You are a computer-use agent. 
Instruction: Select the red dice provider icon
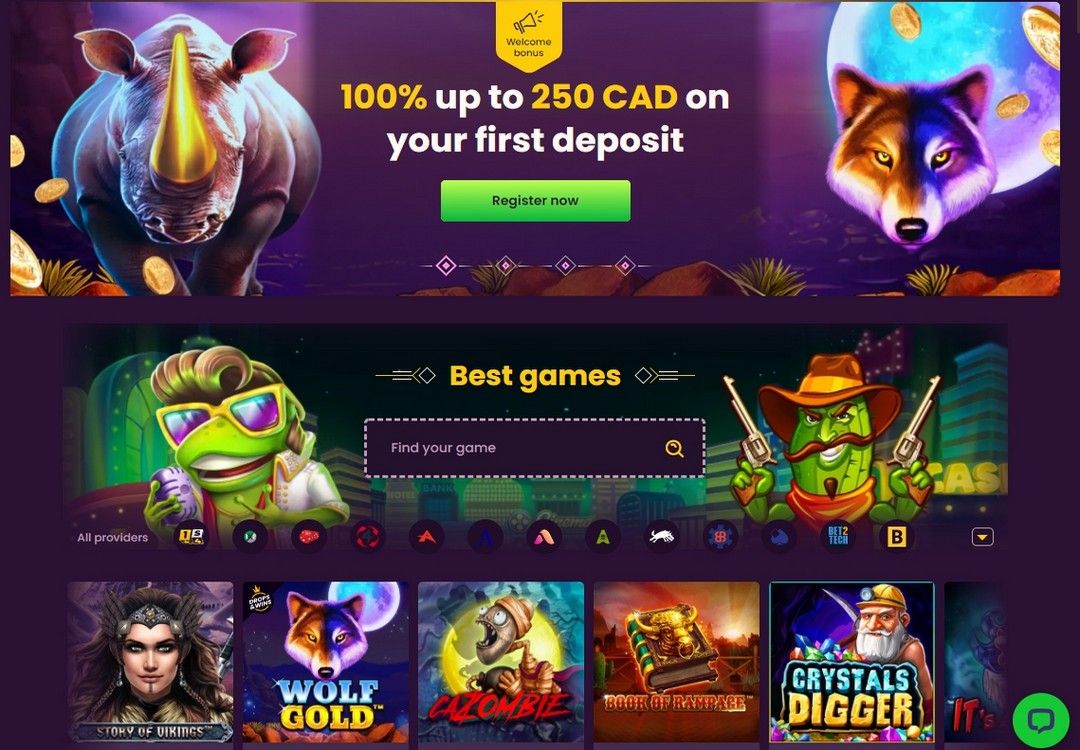click(x=309, y=537)
